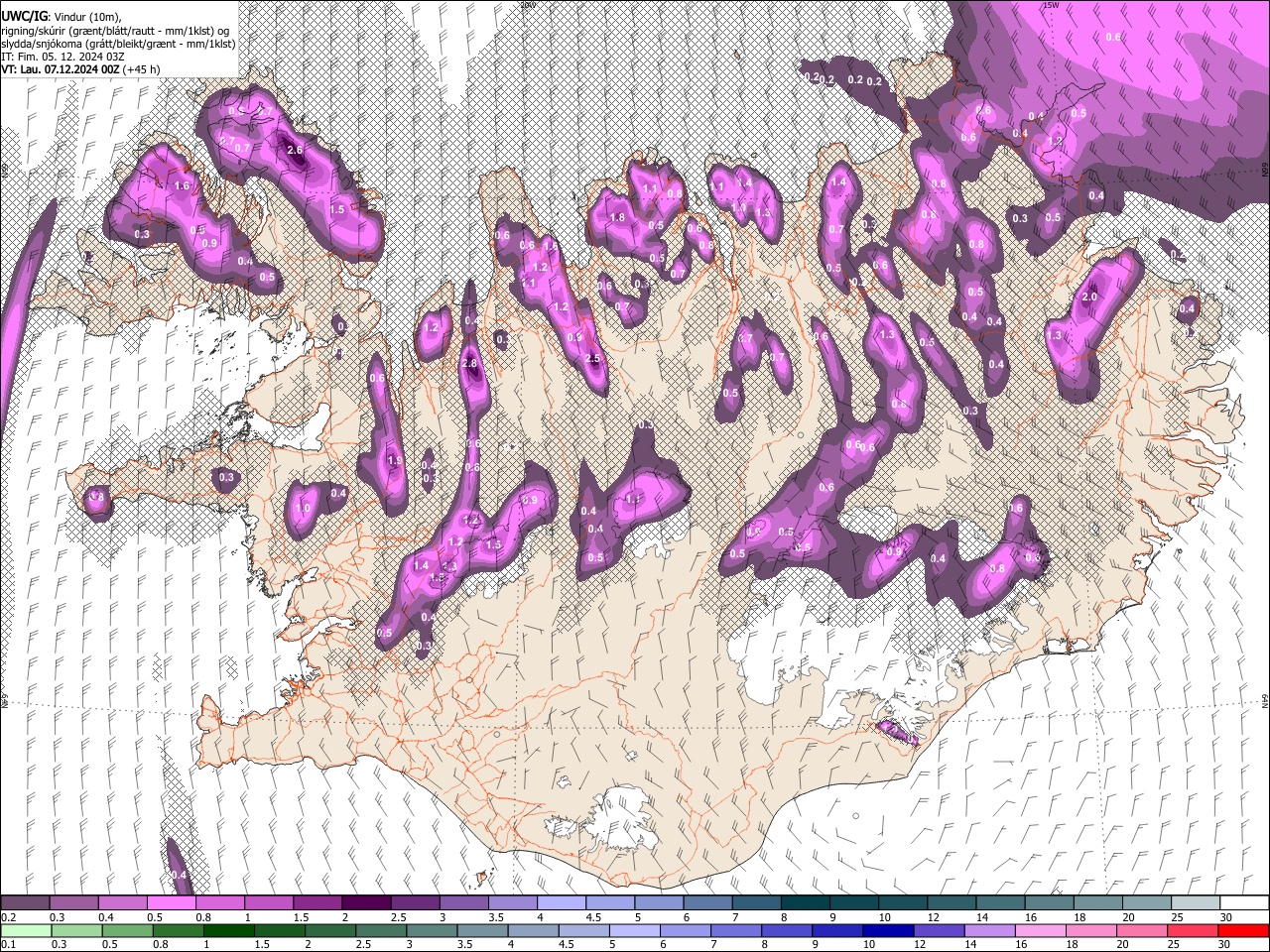Pick the light pink swatch starting at 16, lower bar

(x=1040, y=930)
